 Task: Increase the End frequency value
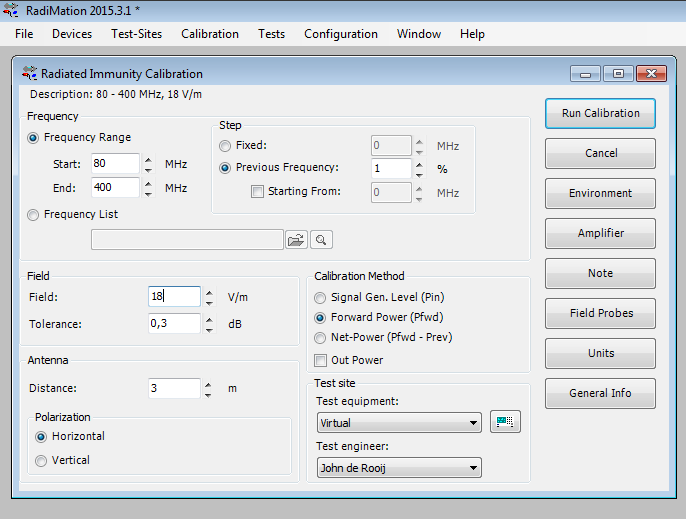pyautogui.click(x=148, y=183)
